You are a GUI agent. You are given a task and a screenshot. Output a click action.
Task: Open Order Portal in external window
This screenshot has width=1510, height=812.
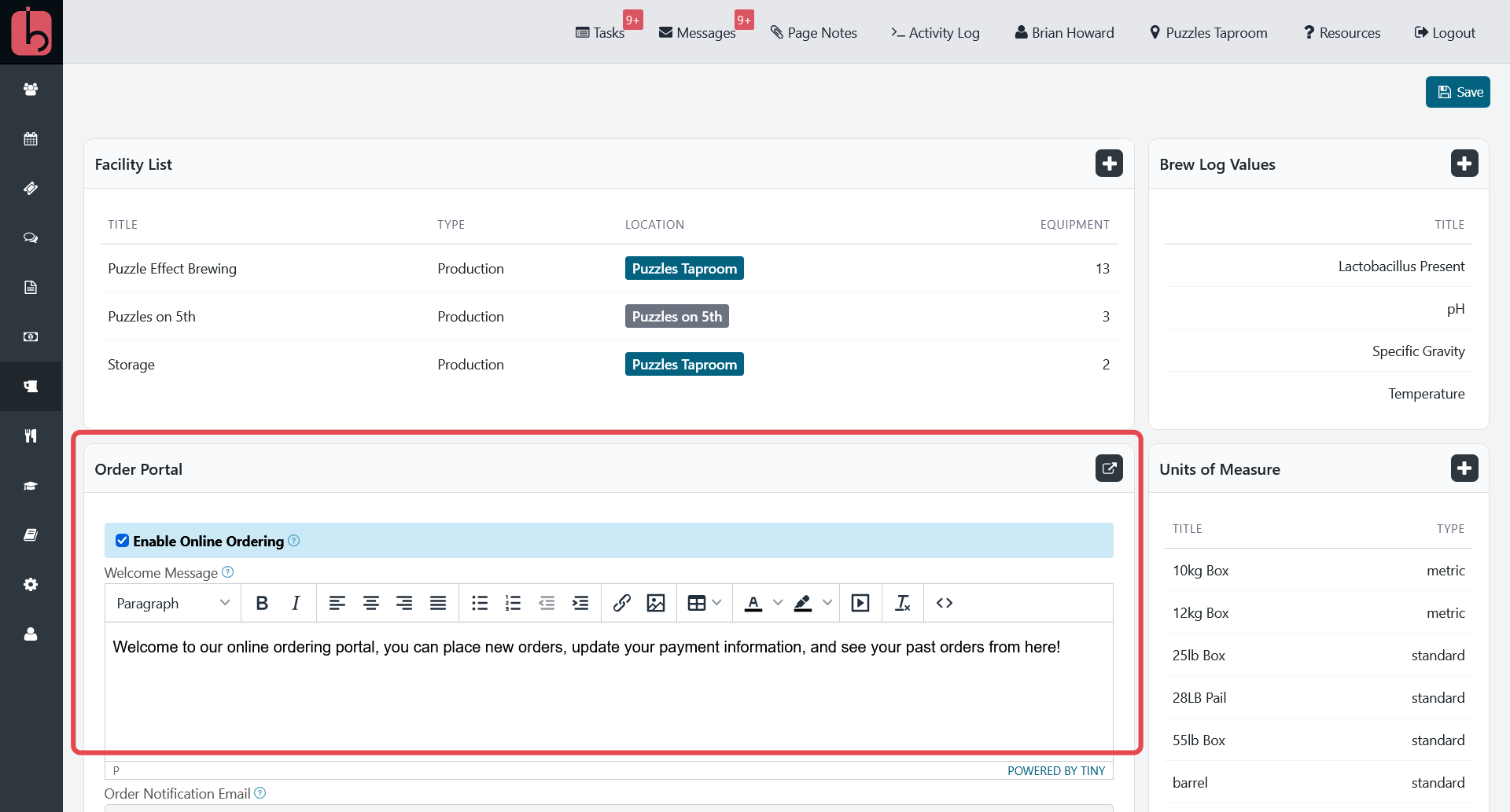1109,468
